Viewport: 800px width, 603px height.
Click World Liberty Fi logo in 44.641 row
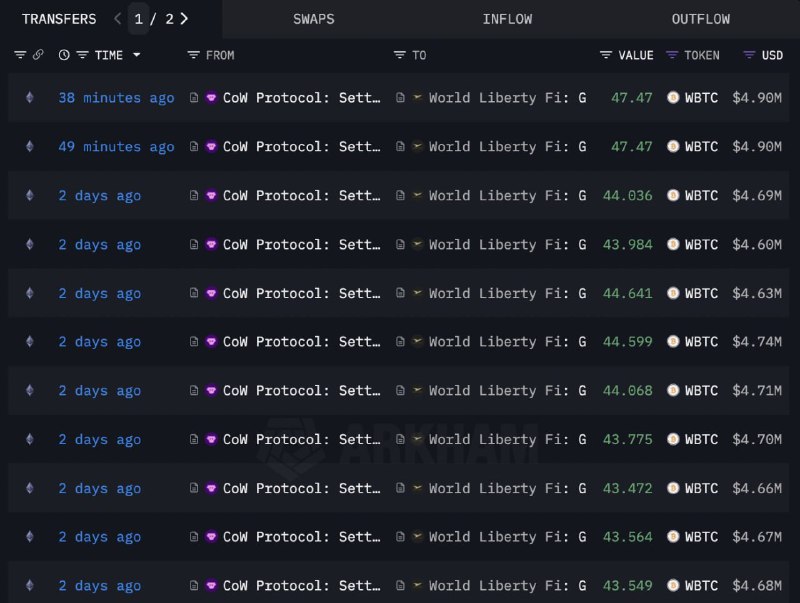click(417, 293)
